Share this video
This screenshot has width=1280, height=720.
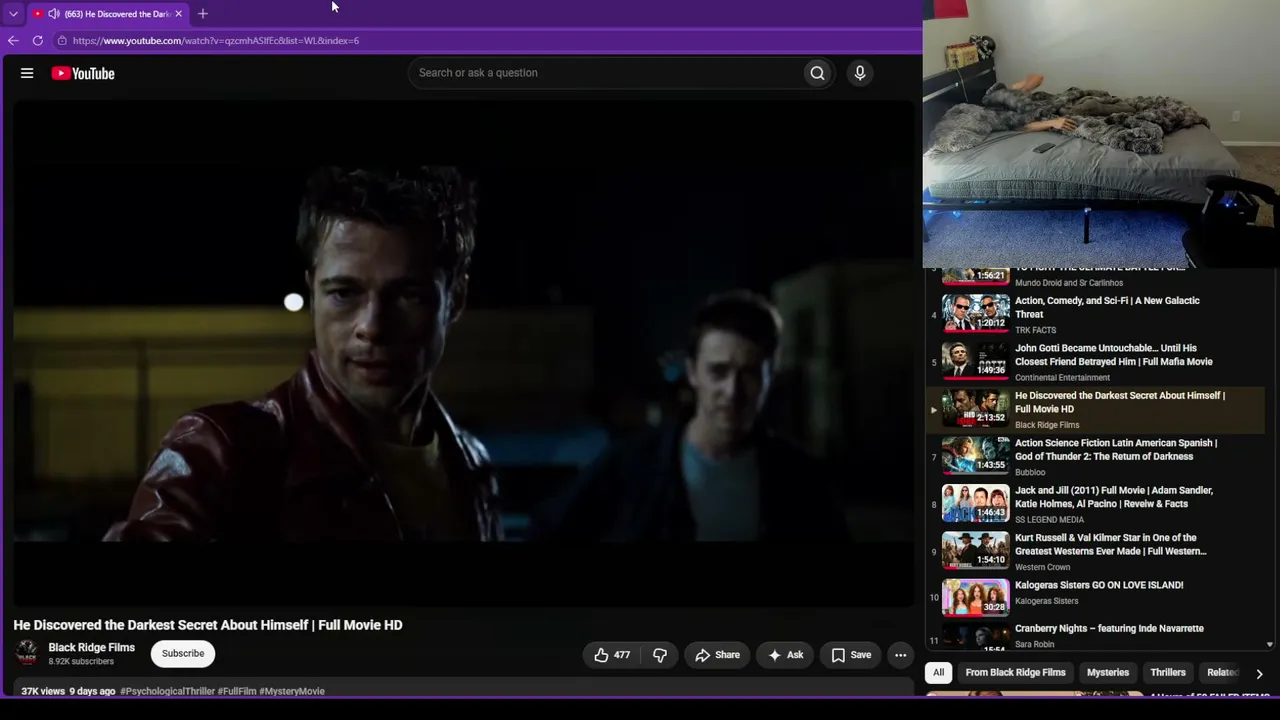point(717,655)
